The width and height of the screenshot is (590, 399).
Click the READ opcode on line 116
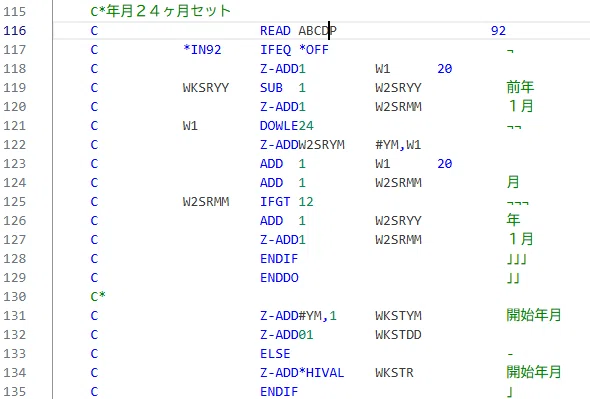[275, 30]
